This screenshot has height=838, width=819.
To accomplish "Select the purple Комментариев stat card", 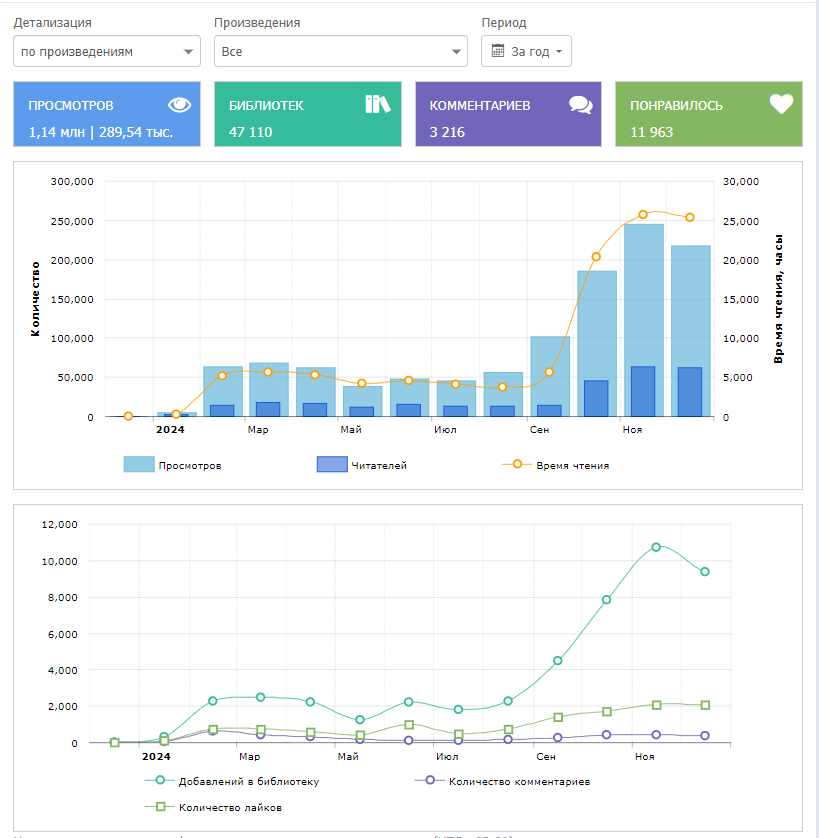I will 508,114.
